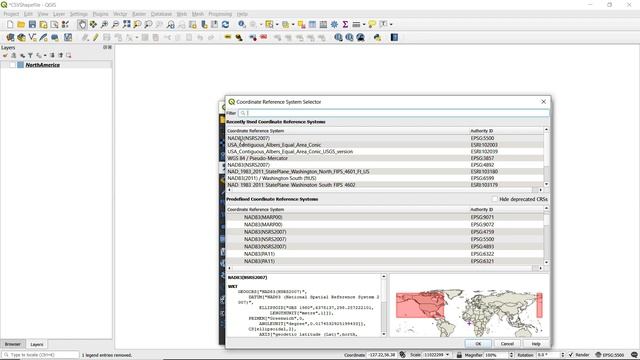Select the WGS 84 / Pseudo-Mercator row
The height and width of the screenshot is (360, 640).
(385, 158)
